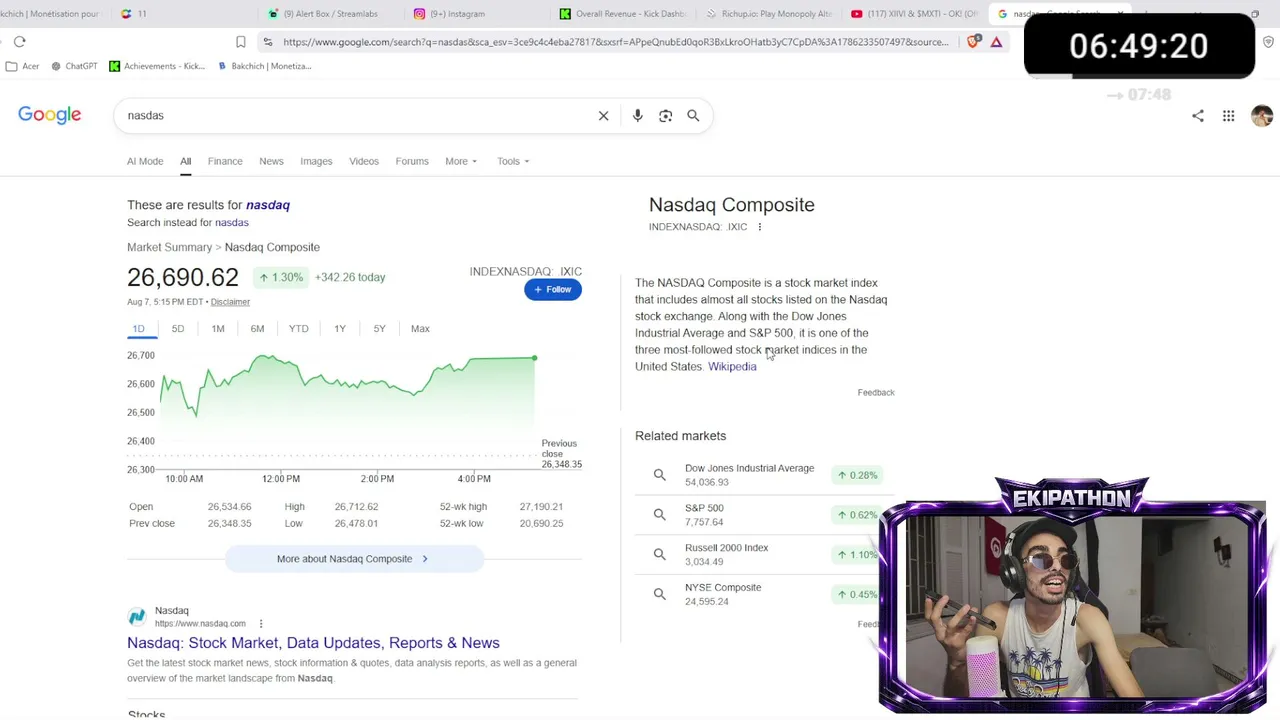Click the Nasdaq site favicon in the result
Viewport: 1280px width, 720px height.
click(136, 616)
